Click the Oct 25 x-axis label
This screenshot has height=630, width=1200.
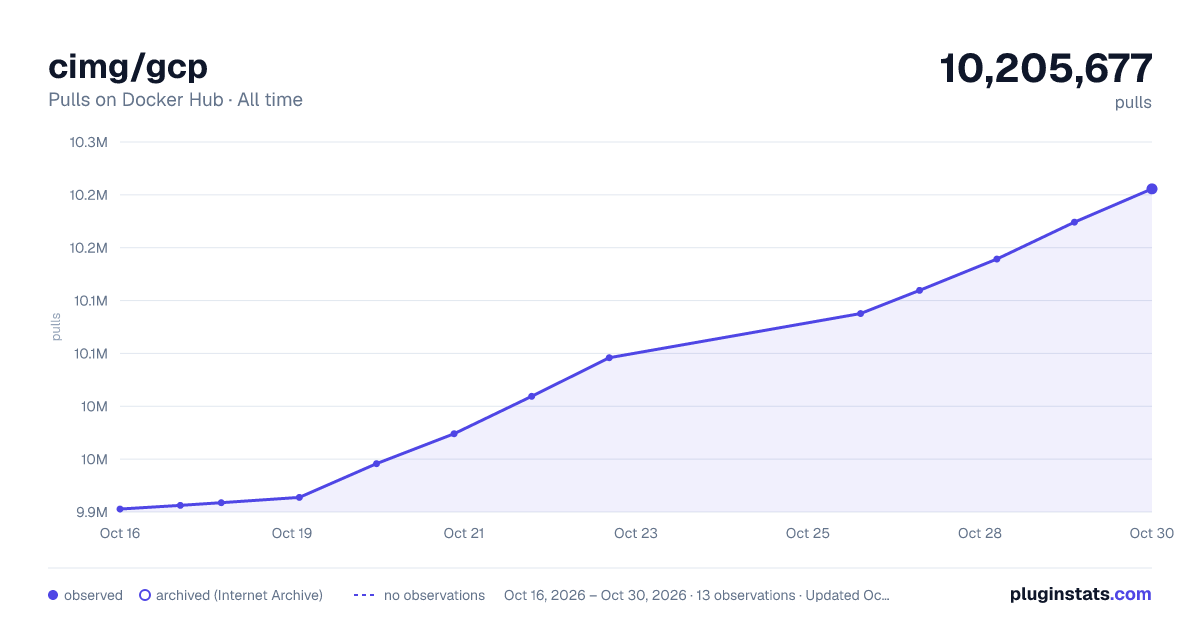(808, 533)
